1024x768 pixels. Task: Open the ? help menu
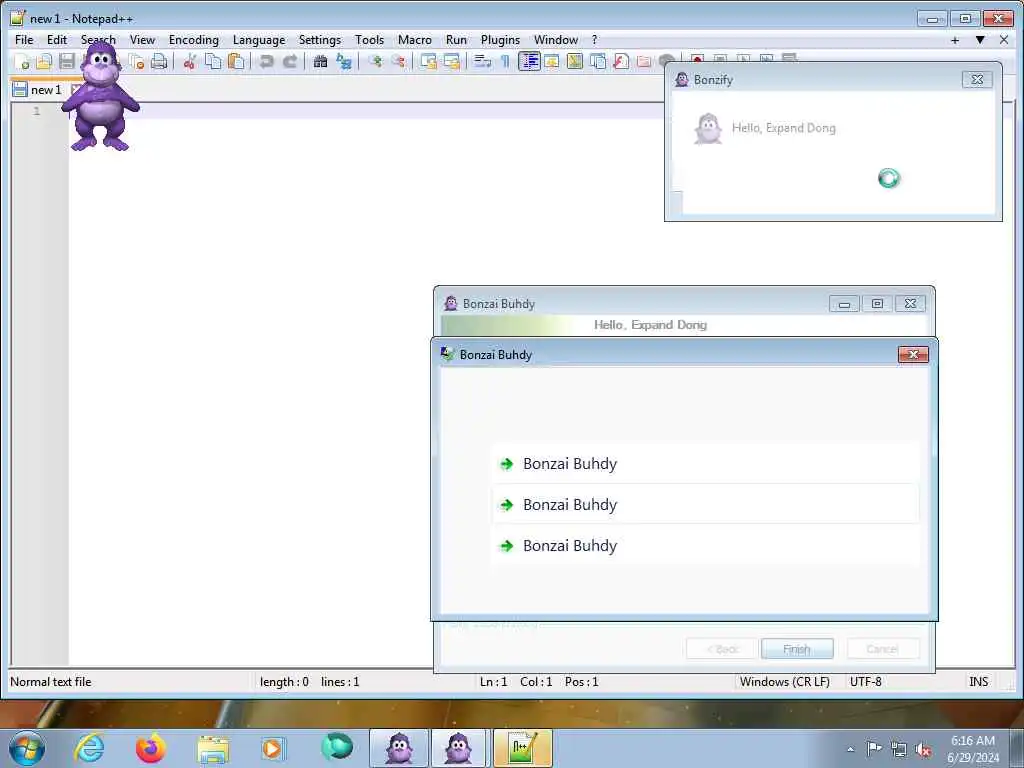pos(594,40)
